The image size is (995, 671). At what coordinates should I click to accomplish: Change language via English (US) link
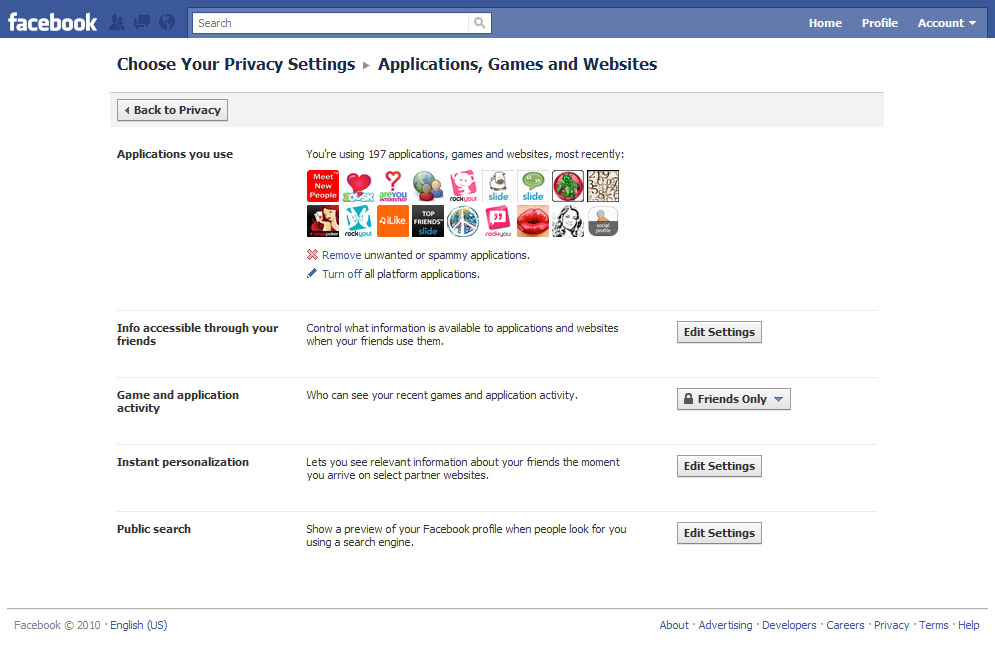point(138,625)
